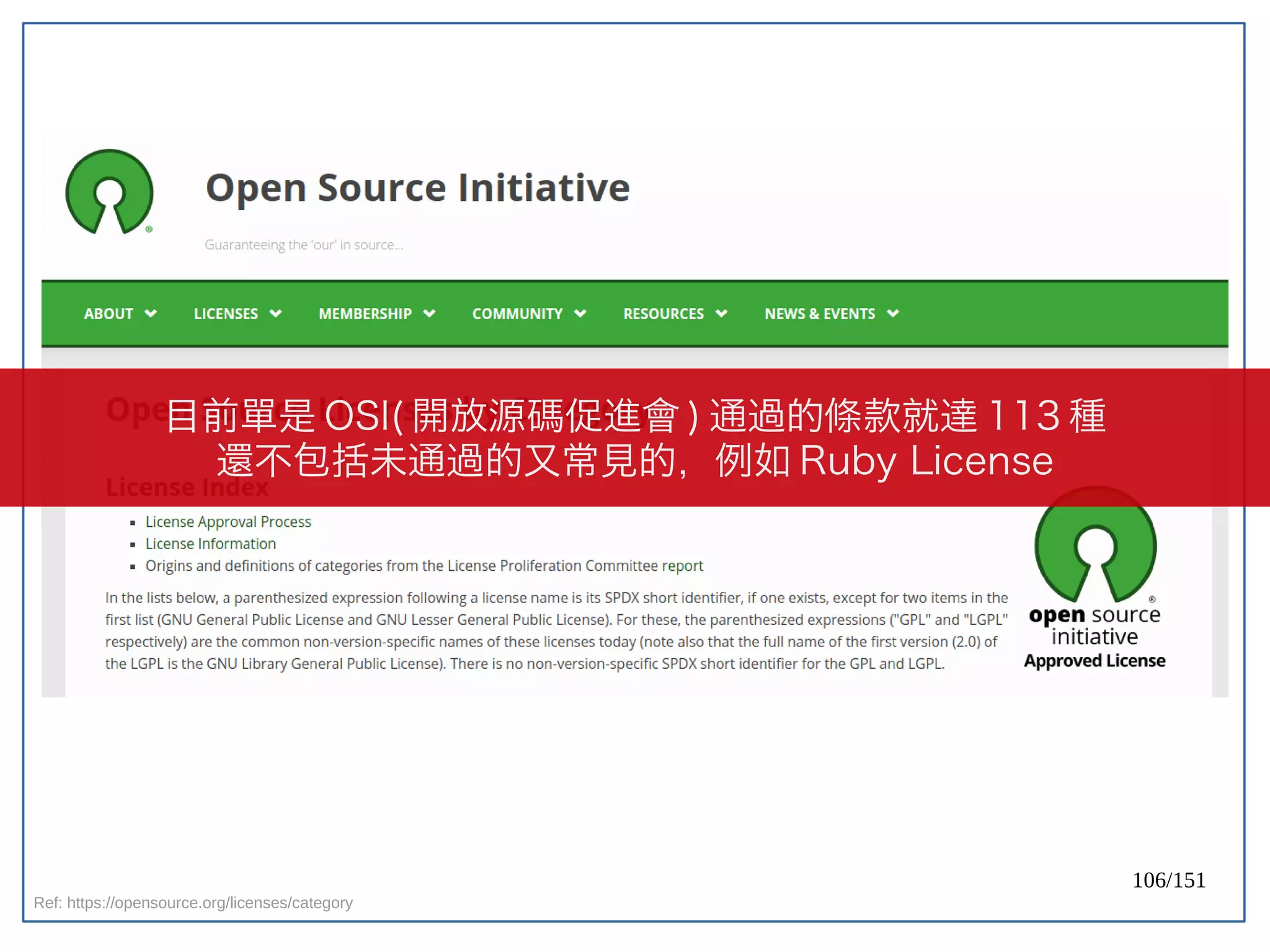1270x952 pixels.
Task: Open the NEWS & EVENTS menu
Action: (820, 314)
